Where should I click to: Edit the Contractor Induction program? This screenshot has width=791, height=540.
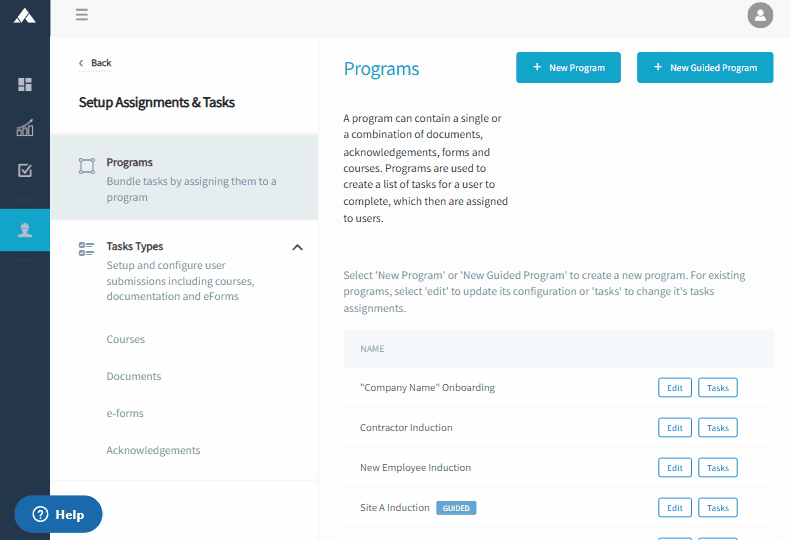[x=674, y=428]
